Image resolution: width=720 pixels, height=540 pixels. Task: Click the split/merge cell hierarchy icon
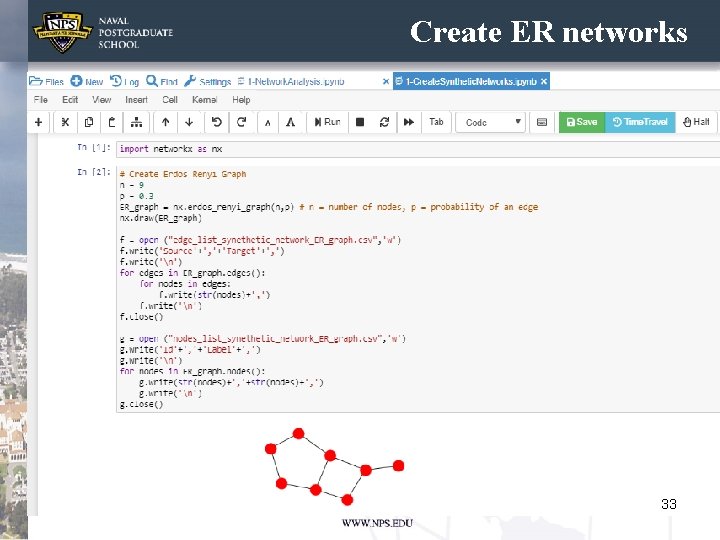(136, 122)
